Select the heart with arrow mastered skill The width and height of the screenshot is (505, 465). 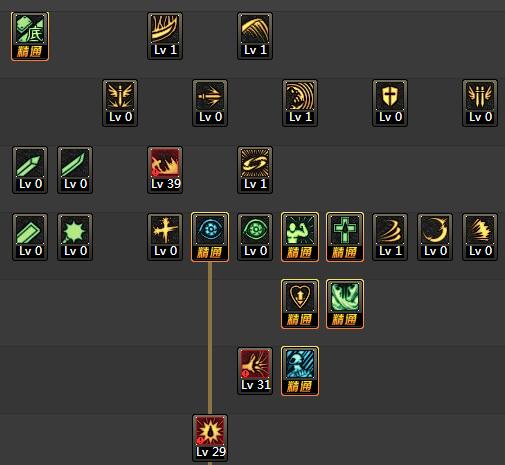pyautogui.click(x=300, y=304)
